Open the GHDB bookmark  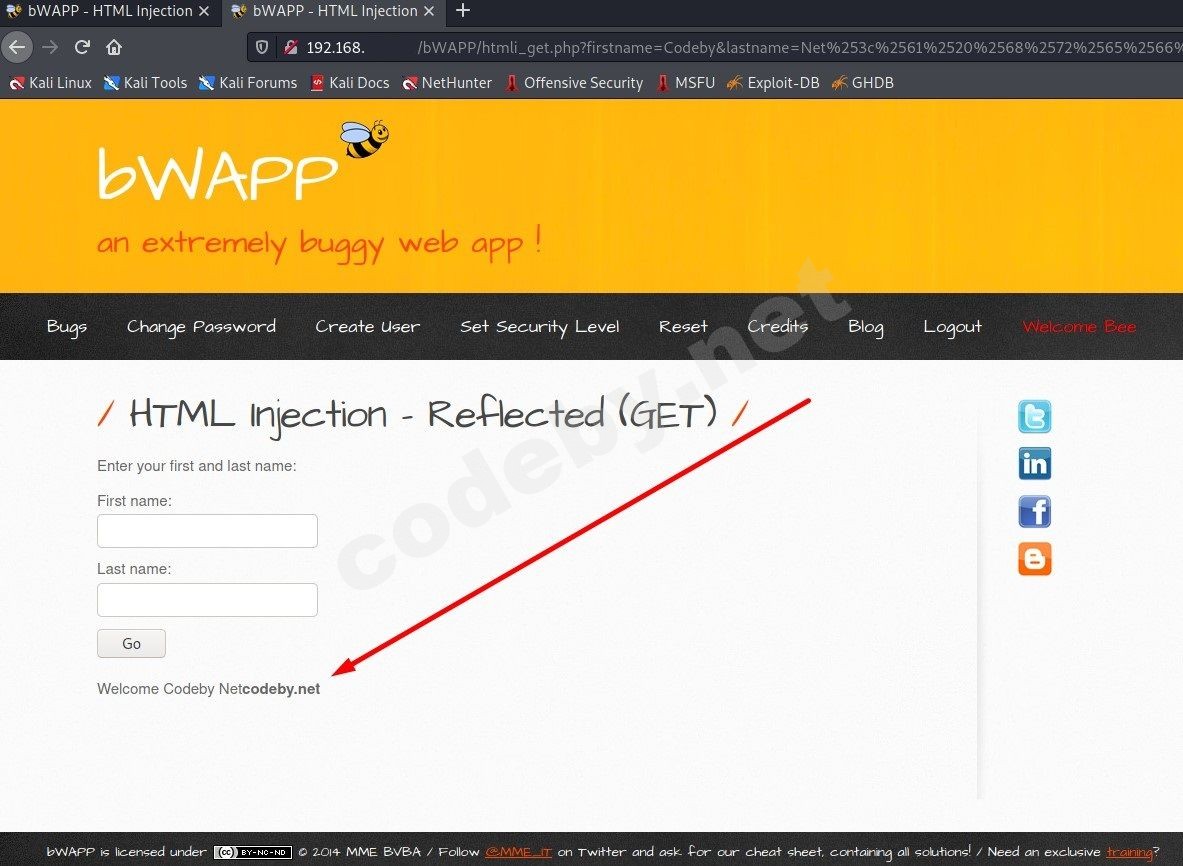[x=862, y=83]
